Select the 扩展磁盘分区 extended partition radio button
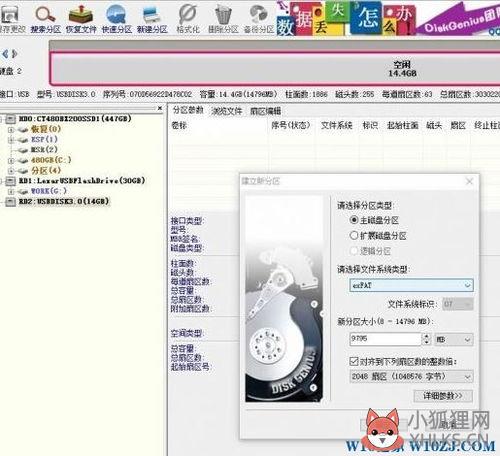The width and height of the screenshot is (500, 456). (354, 235)
